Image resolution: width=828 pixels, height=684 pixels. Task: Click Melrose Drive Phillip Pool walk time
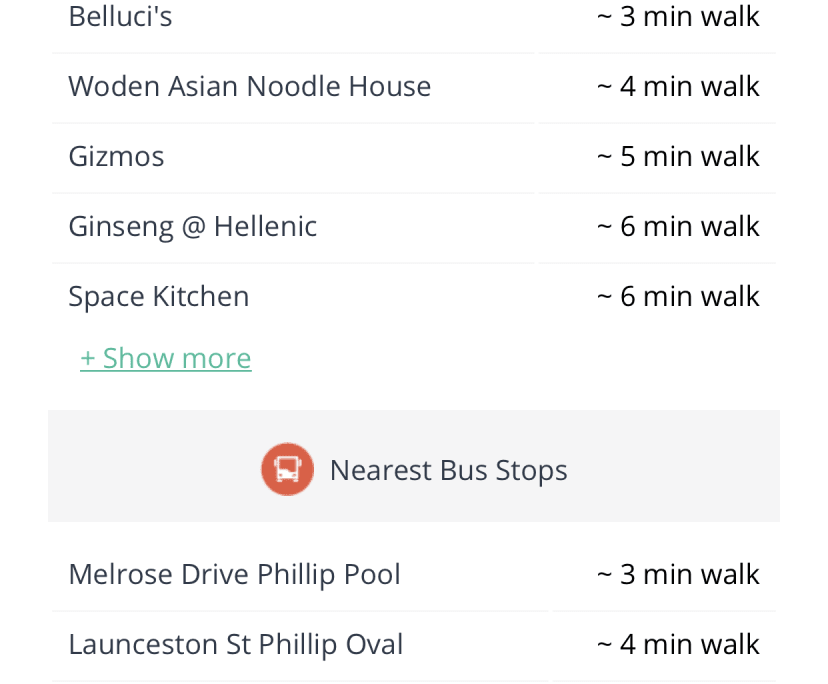pos(678,574)
